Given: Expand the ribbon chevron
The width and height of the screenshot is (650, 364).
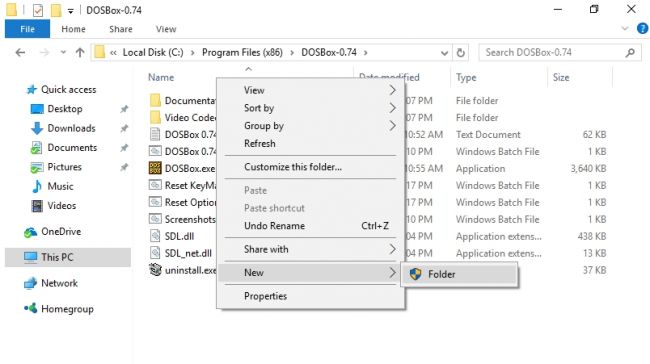Looking at the screenshot, I should (x=625, y=29).
